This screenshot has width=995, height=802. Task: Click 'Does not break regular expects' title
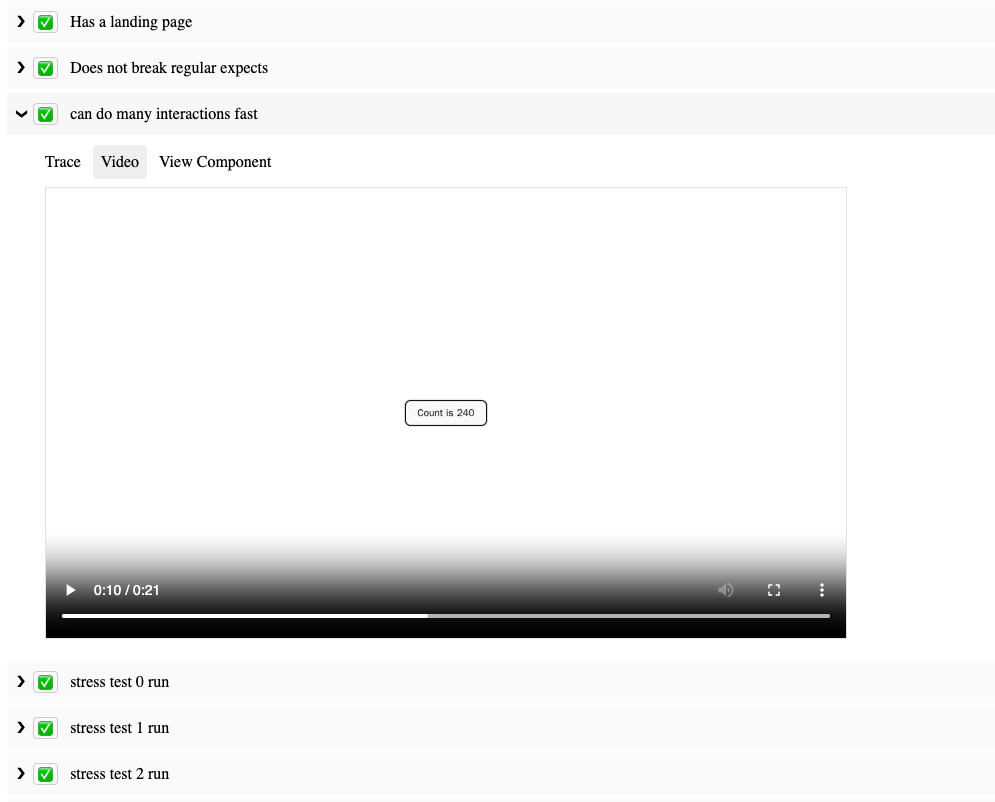coord(169,68)
